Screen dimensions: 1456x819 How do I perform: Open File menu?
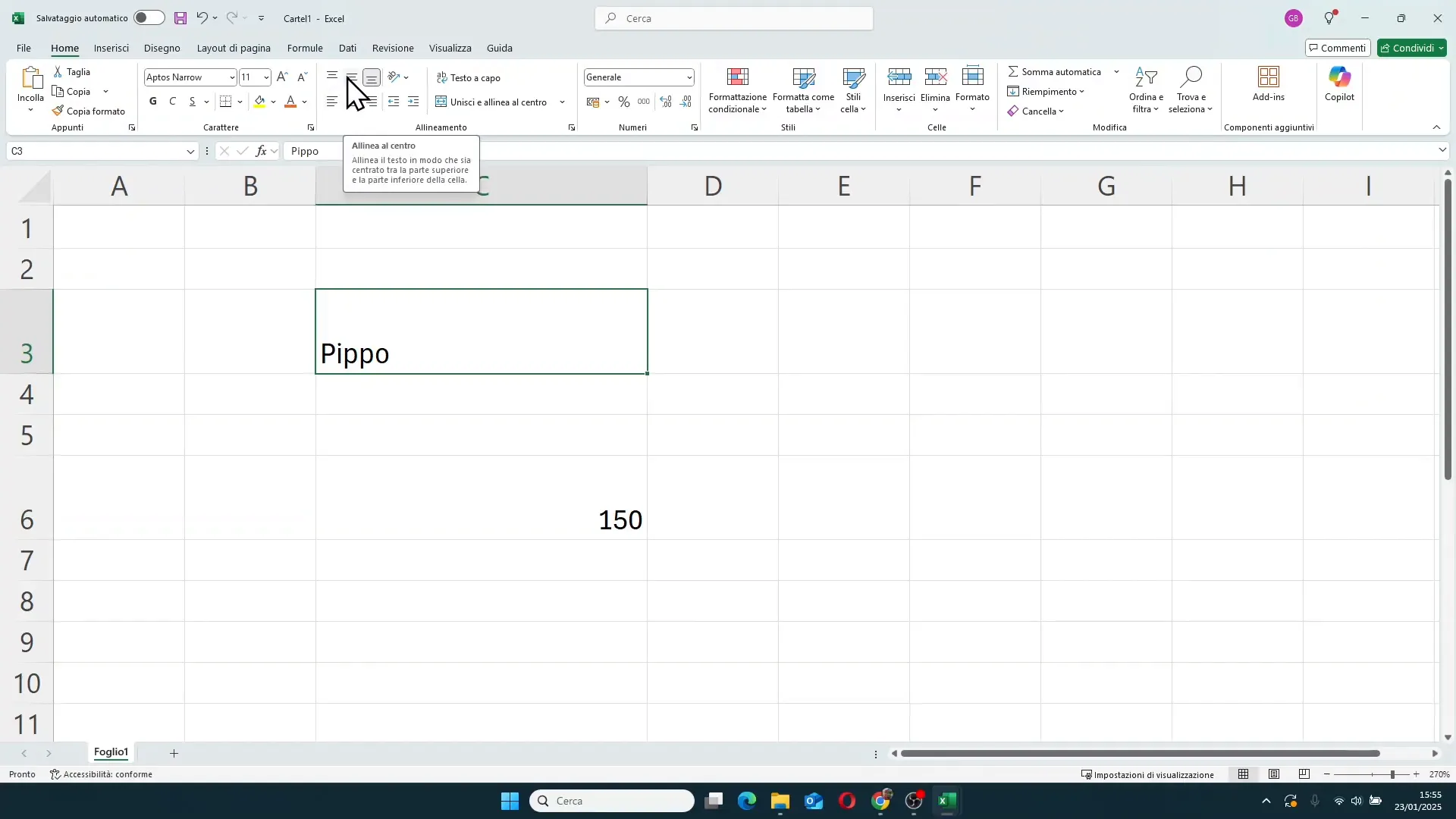[24, 48]
